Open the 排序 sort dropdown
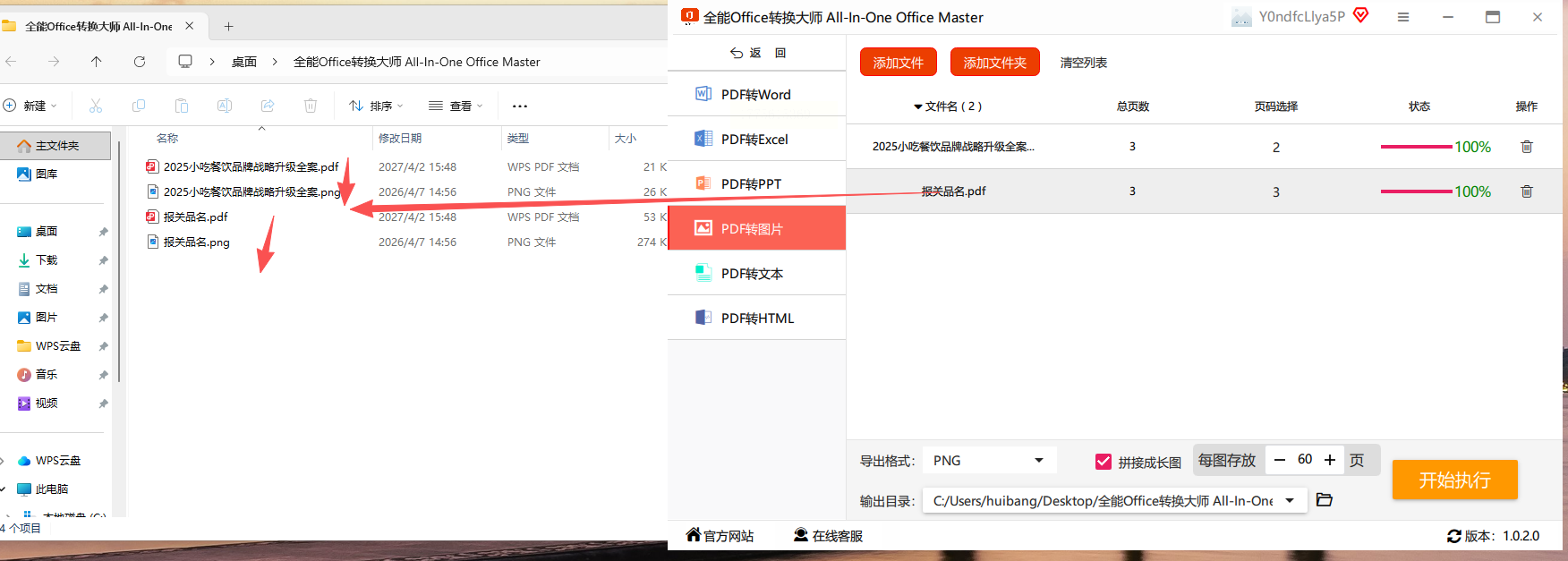This screenshot has height=561, width=1568. (376, 106)
